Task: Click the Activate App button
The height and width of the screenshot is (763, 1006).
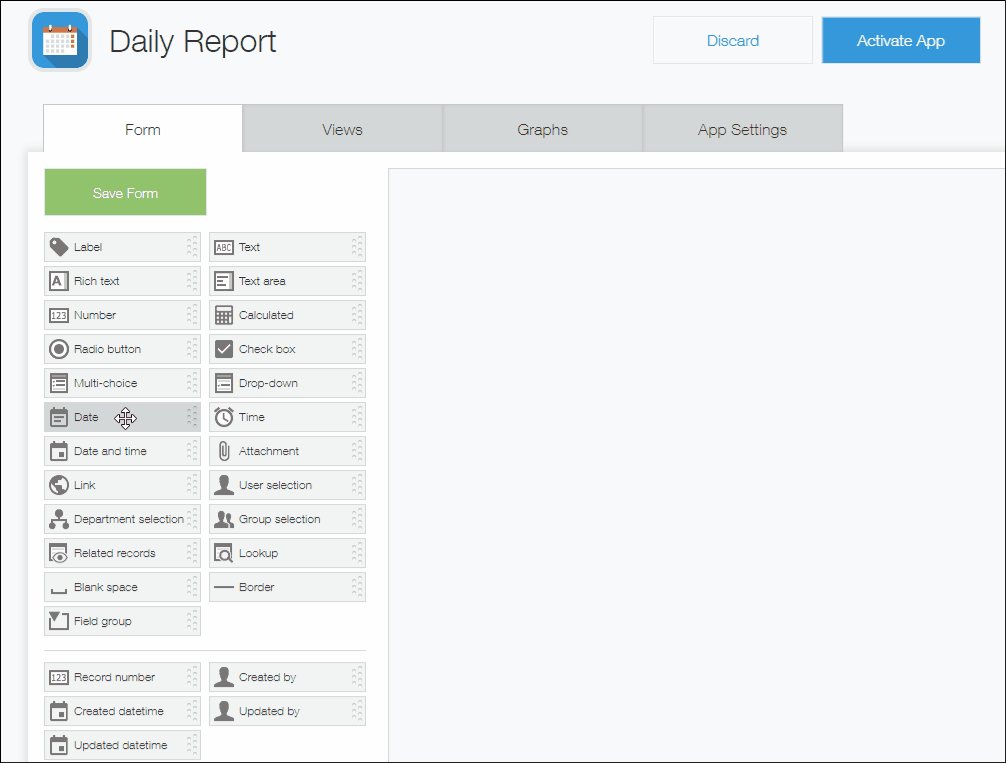Action: [899, 40]
